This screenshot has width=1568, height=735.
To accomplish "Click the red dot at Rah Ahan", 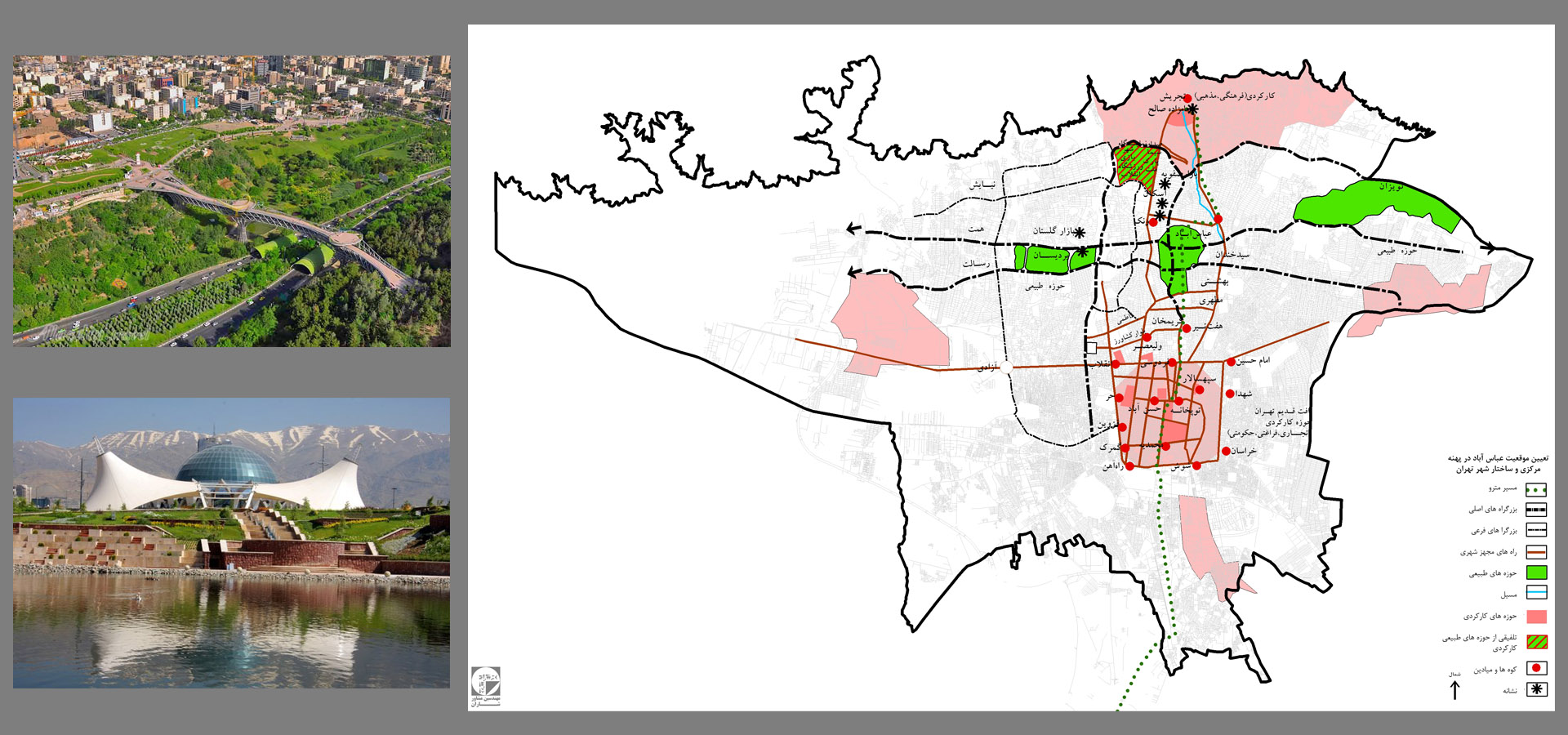I will pyautogui.click(x=1130, y=466).
